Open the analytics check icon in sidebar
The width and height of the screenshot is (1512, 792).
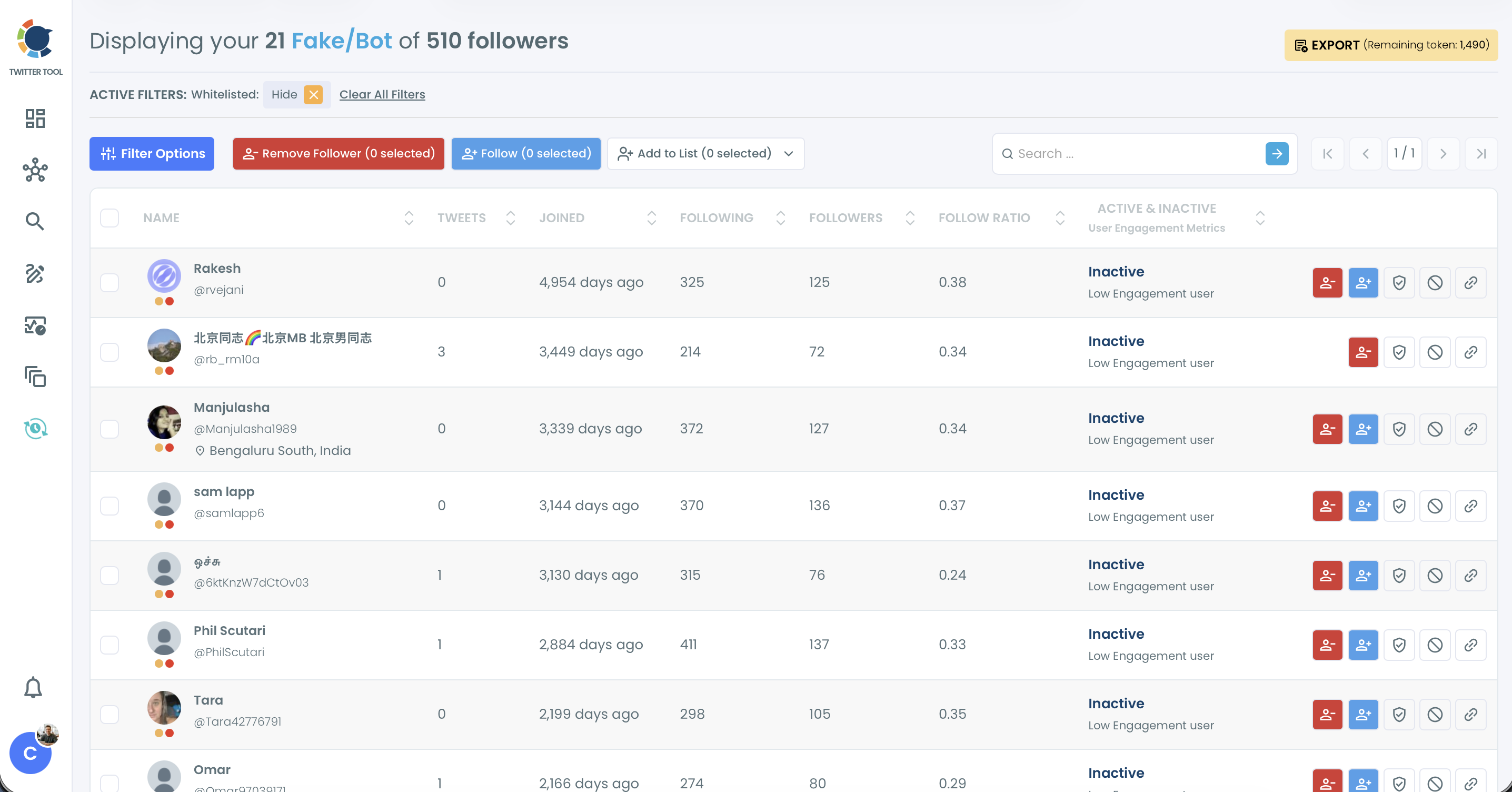click(35, 325)
